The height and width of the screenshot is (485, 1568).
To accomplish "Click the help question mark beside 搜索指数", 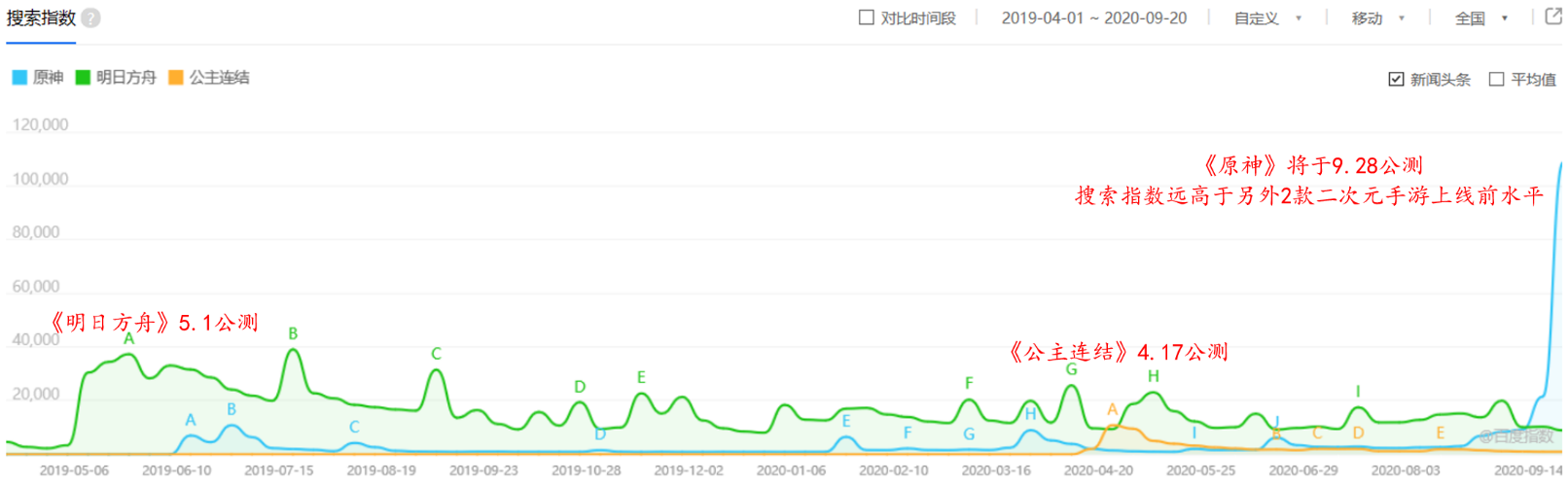I will click(90, 18).
